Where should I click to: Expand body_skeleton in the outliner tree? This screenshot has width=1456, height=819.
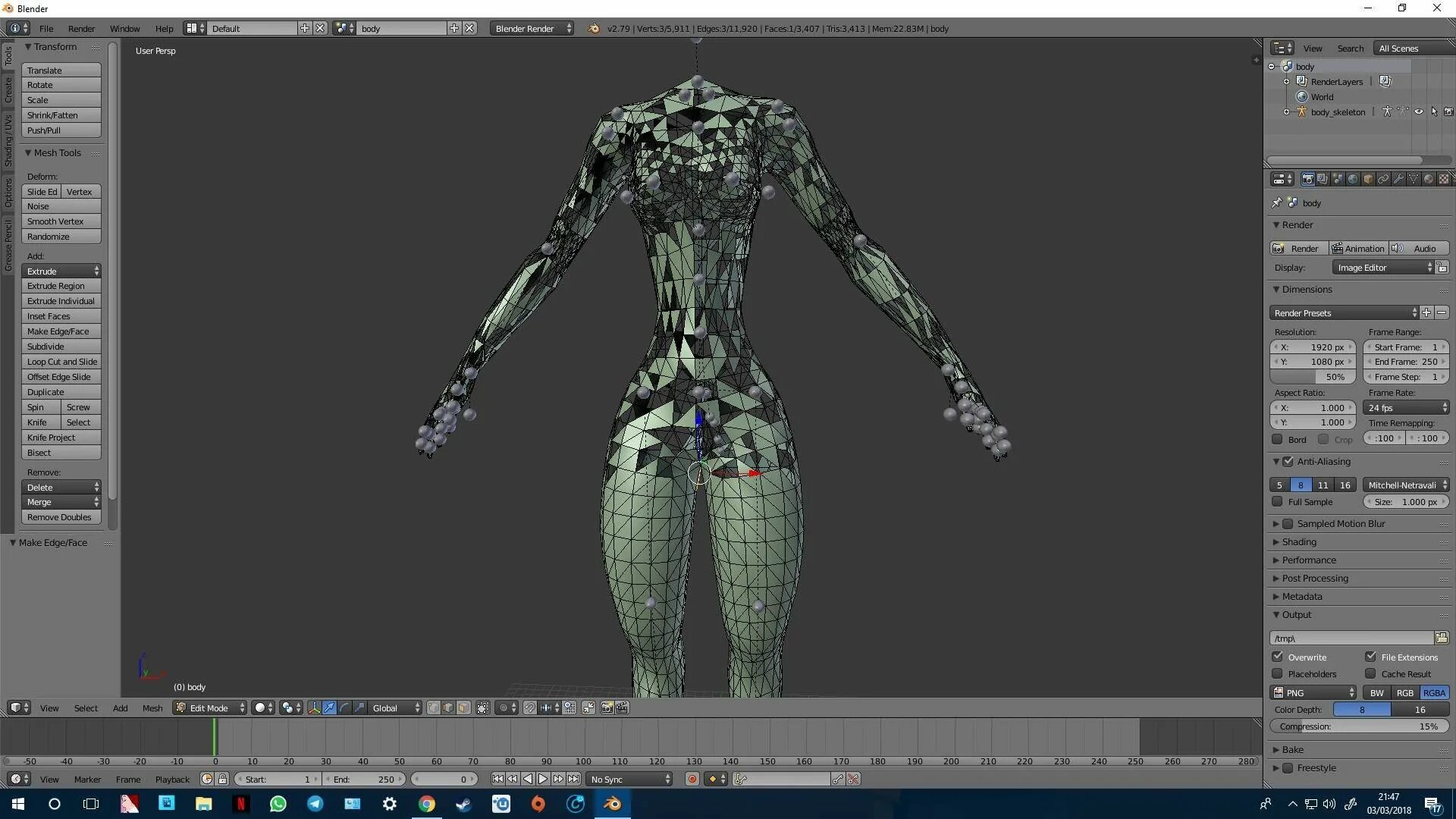[1286, 111]
